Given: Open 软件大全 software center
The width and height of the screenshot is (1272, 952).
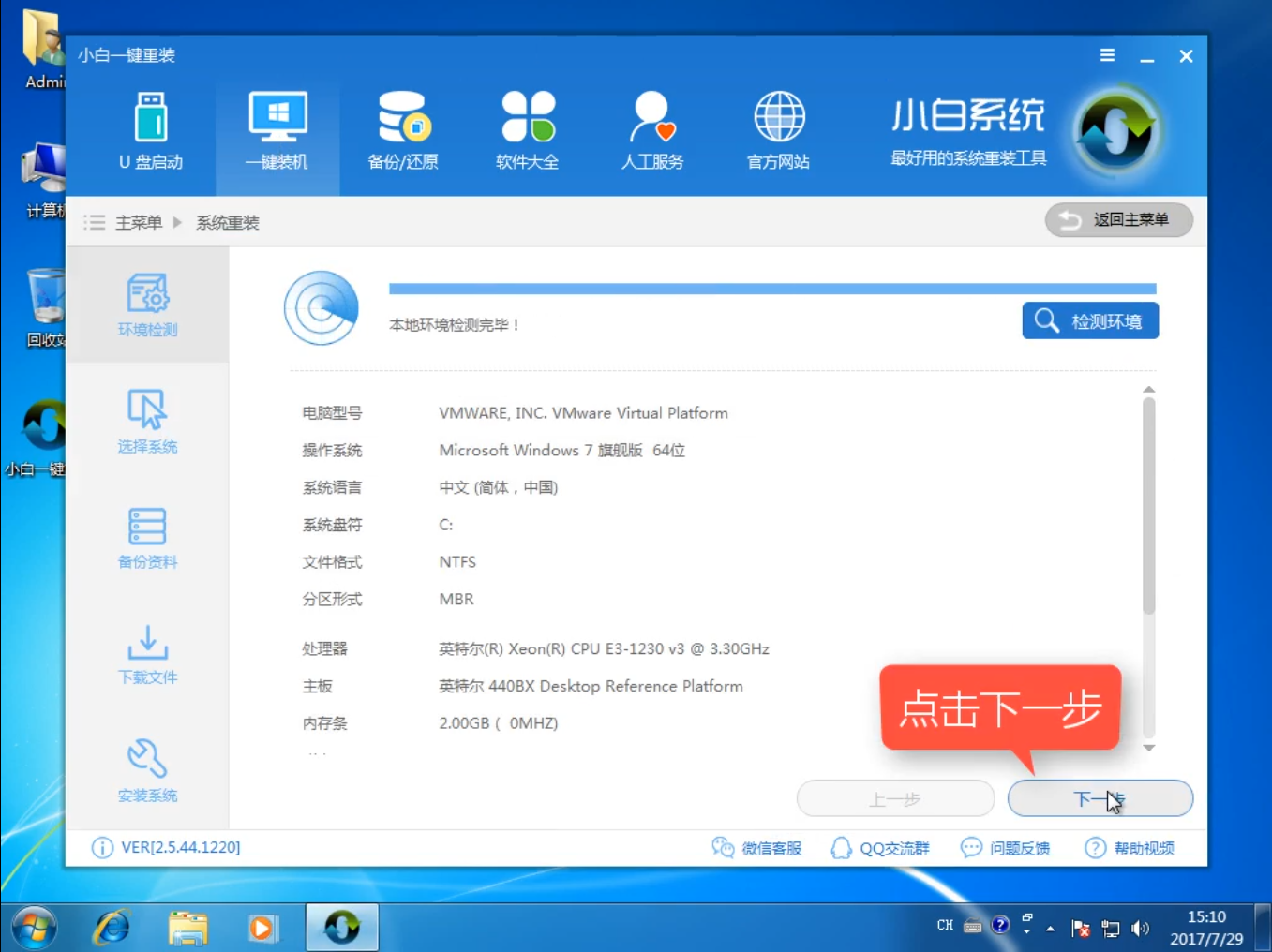Looking at the screenshot, I should (x=527, y=131).
